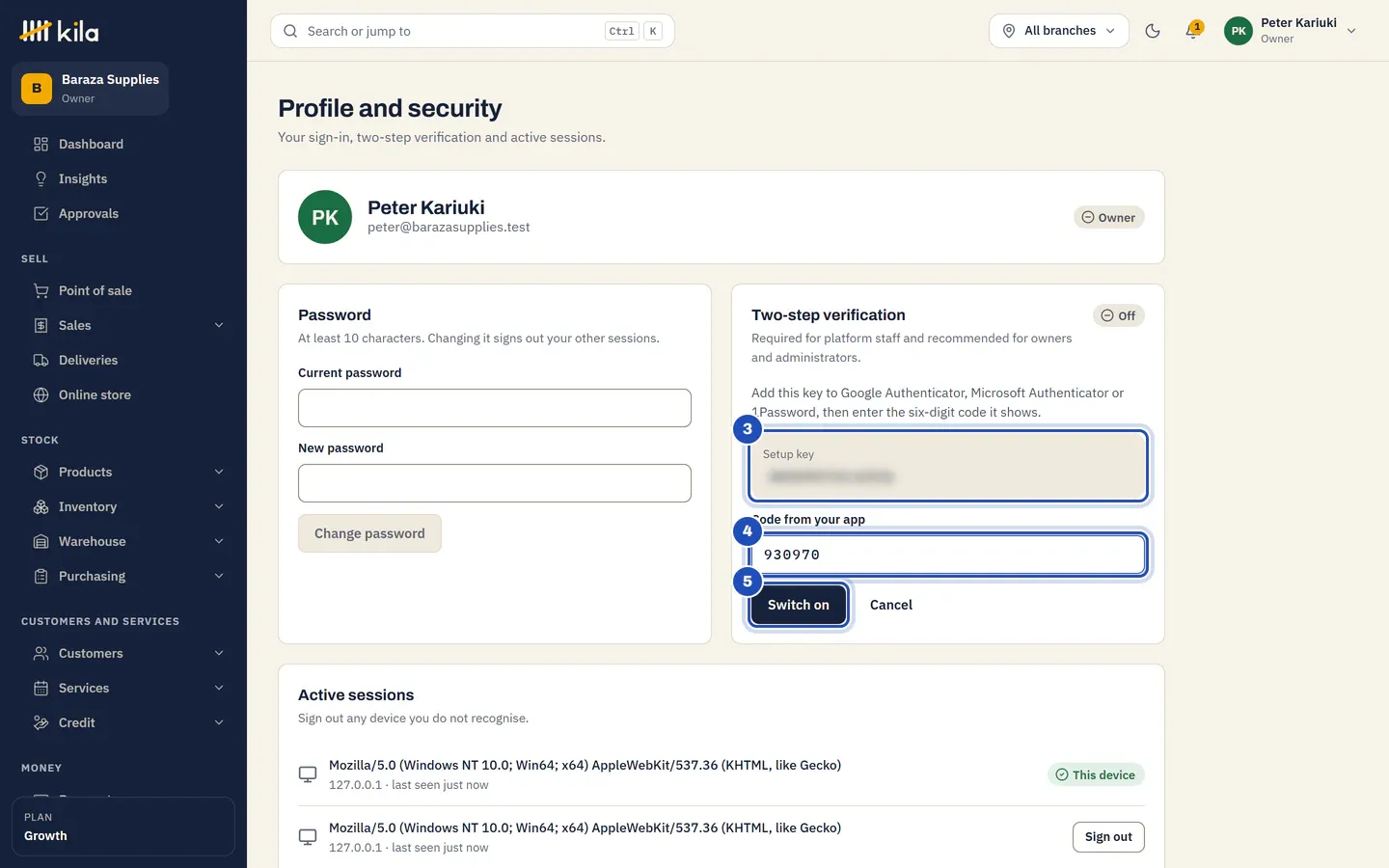Expand the Purchasing submenu chevron
Image resolution: width=1389 pixels, height=868 pixels.
tap(219, 576)
